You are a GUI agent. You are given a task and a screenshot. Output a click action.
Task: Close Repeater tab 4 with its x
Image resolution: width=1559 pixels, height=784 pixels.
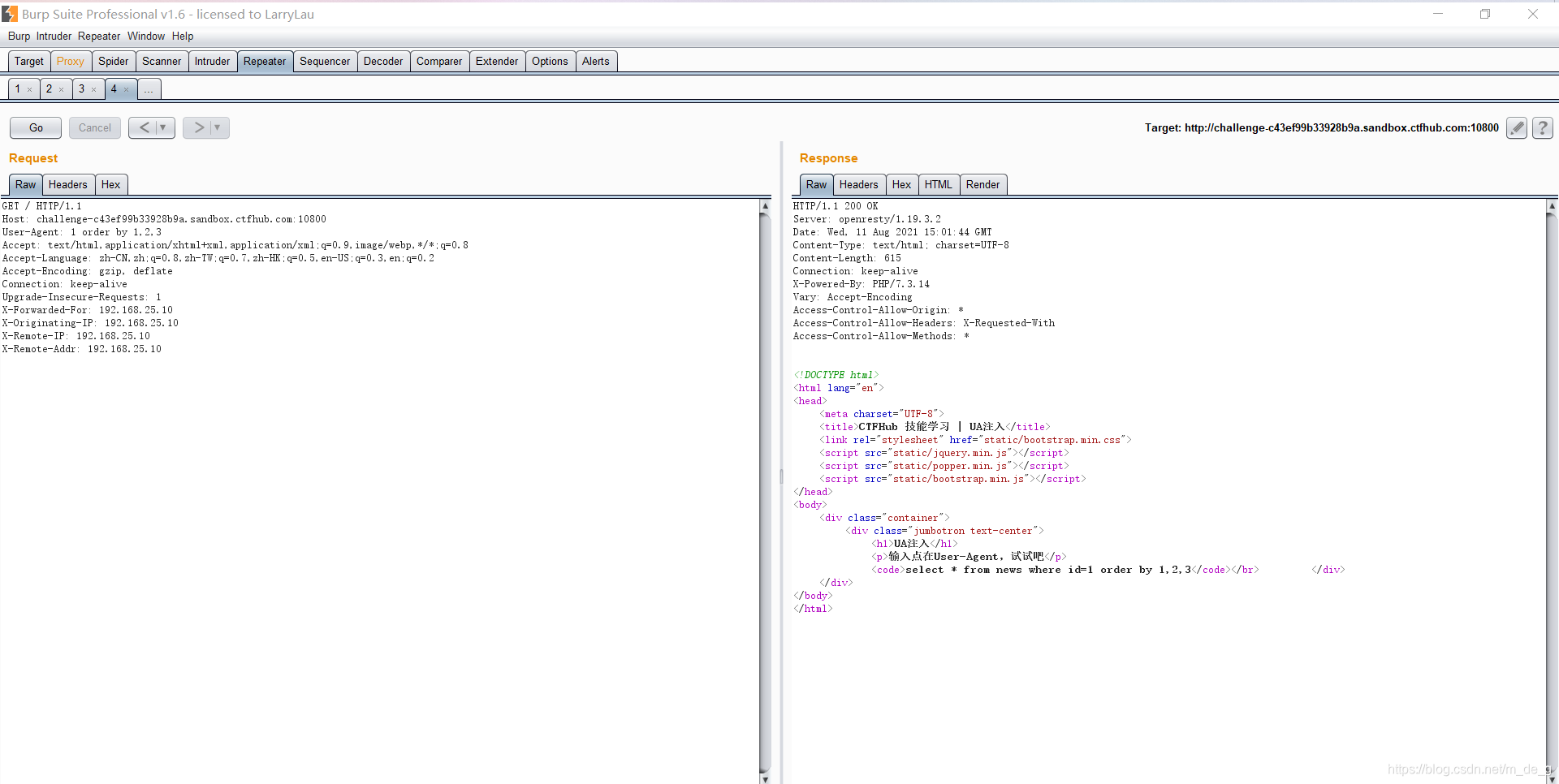[127, 89]
